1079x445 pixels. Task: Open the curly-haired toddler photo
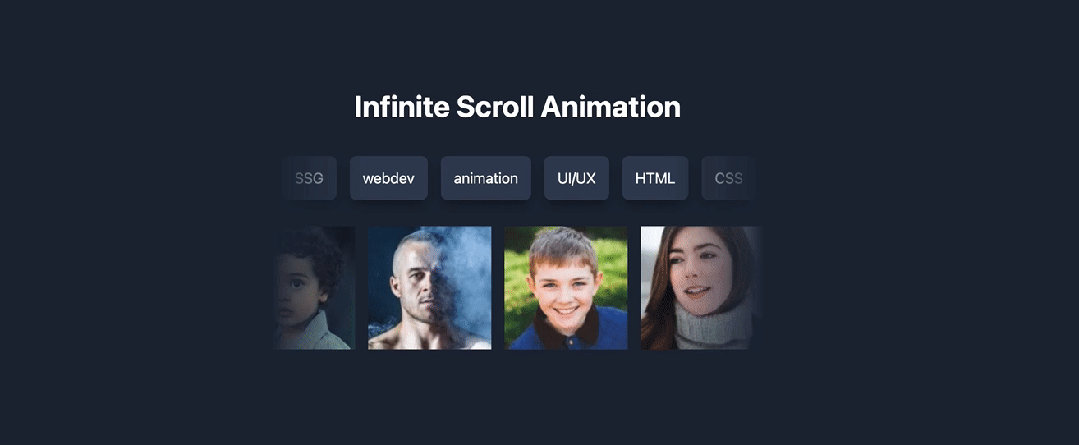[315, 288]
